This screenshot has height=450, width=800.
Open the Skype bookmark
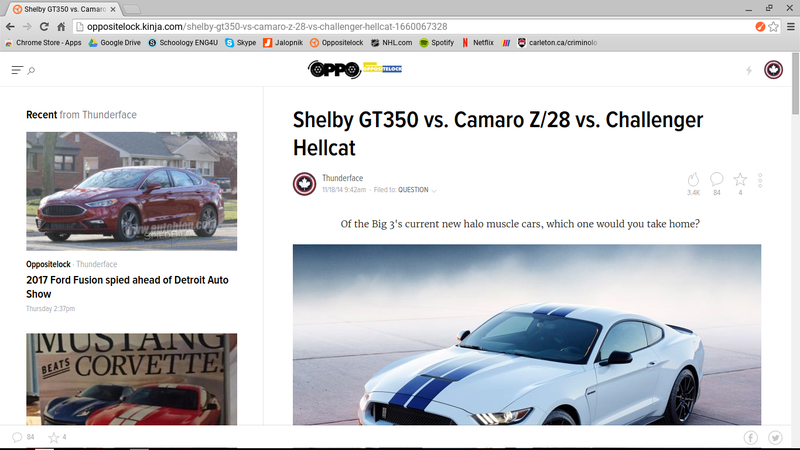(x=241, y=43)
